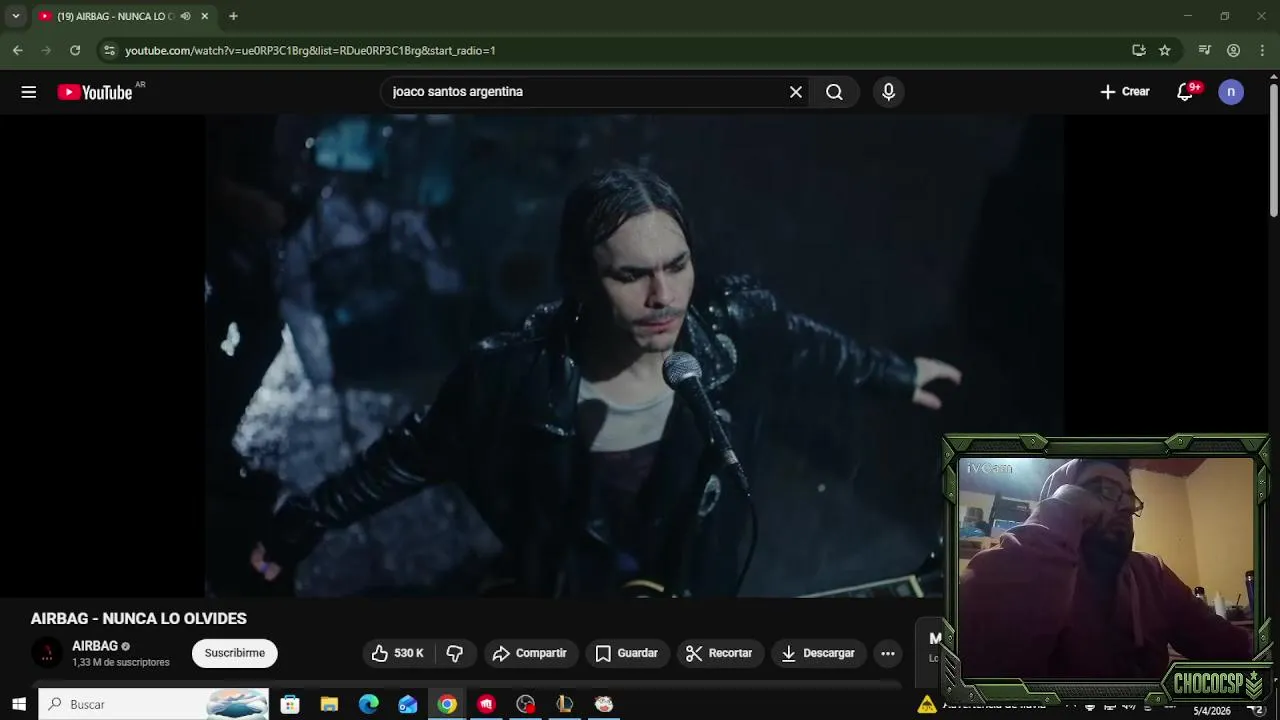The height and width of the screenshot is (720, 1280).
Task: Open the Windows Start menu
Action: (18, 704)
